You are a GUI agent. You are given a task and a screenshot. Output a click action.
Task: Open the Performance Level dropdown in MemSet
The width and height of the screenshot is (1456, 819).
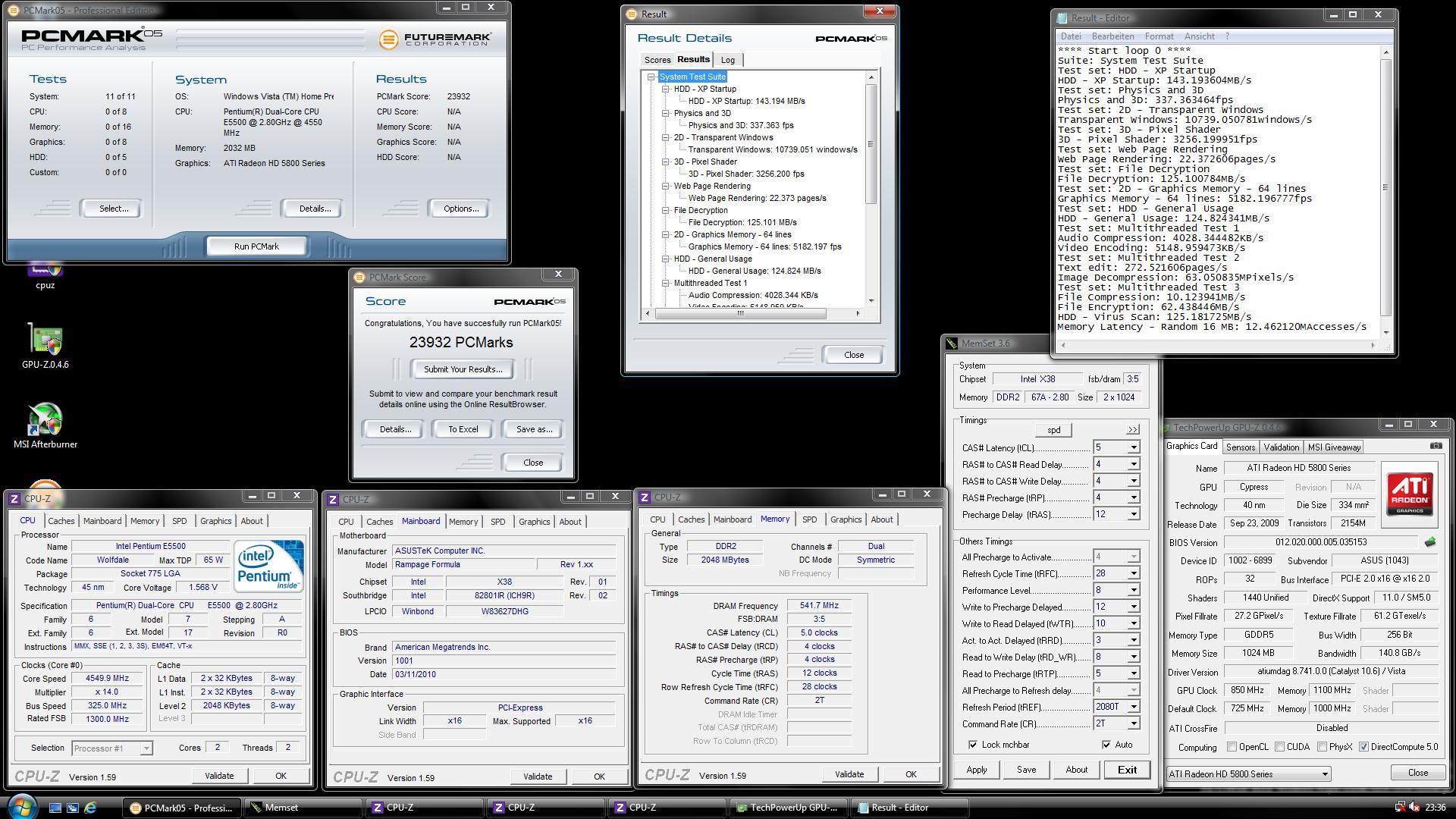[1134, 590]
